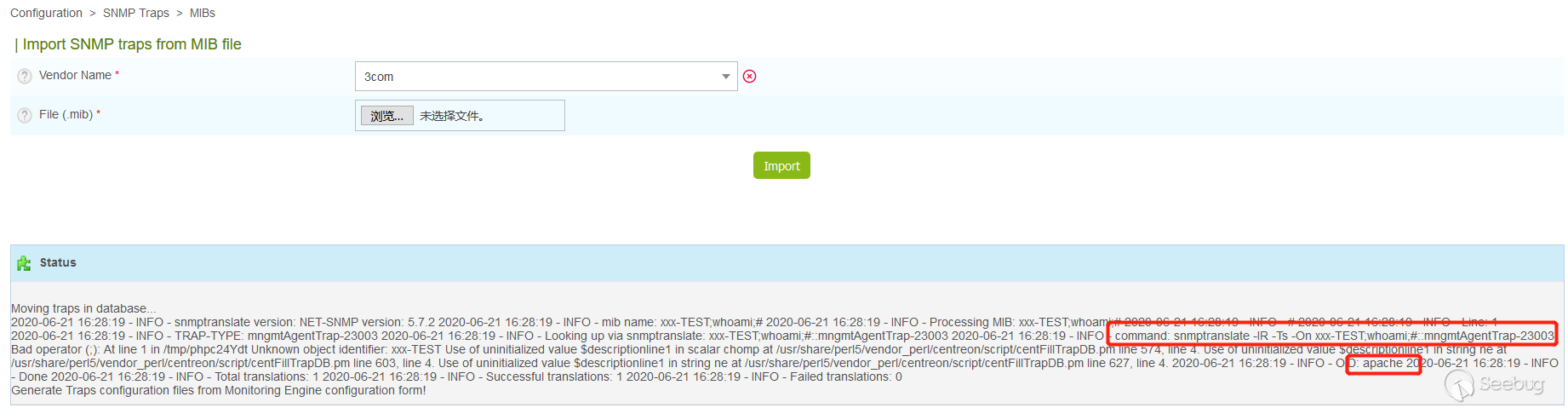Click the File (.mib) help icon
The width and height of the screenshot is (1568, 408).
pyautogui.click(x=25, y=115)
